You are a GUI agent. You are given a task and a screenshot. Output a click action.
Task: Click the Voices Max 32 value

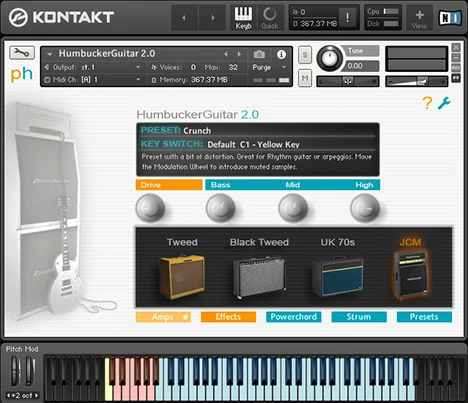(x=233, y=67)
